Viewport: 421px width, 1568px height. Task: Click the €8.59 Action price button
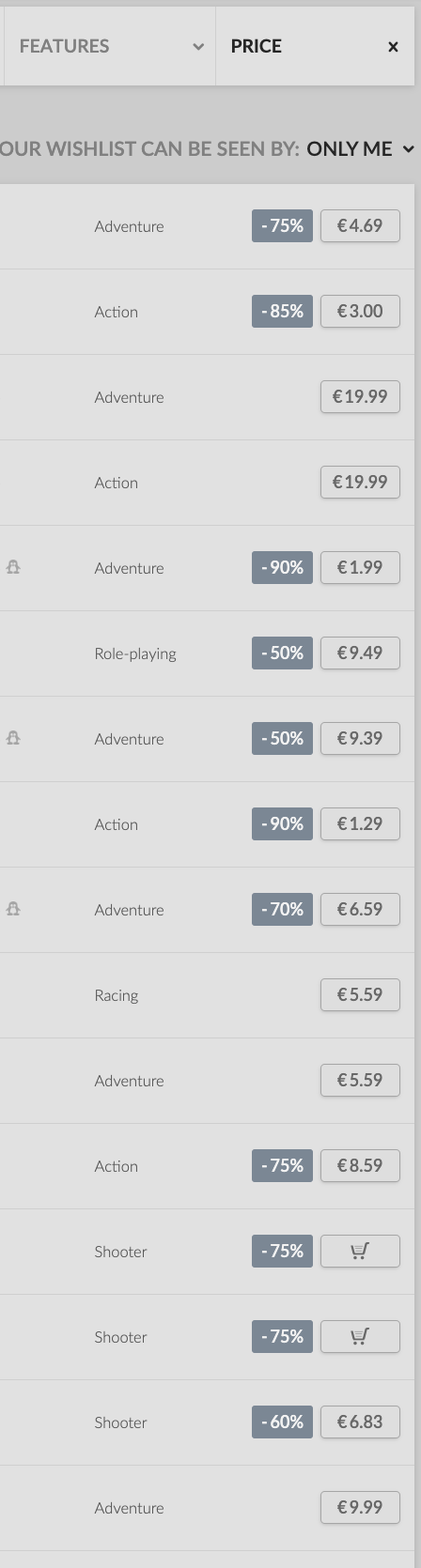point(360,1165)
